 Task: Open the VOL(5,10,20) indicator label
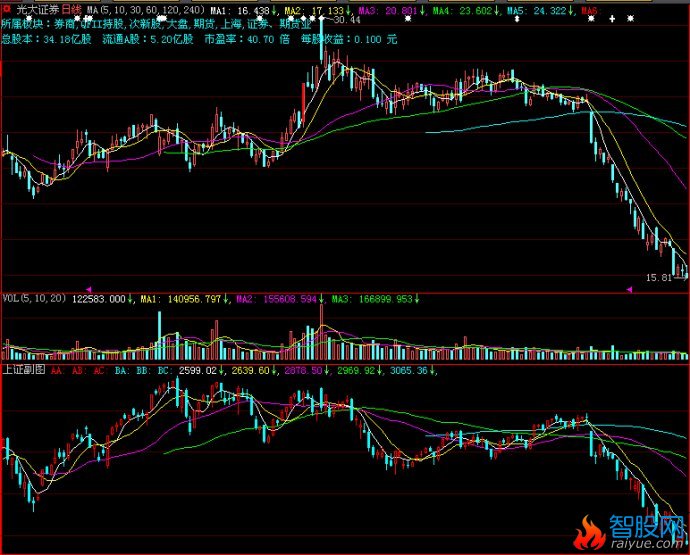pos(34,298)
